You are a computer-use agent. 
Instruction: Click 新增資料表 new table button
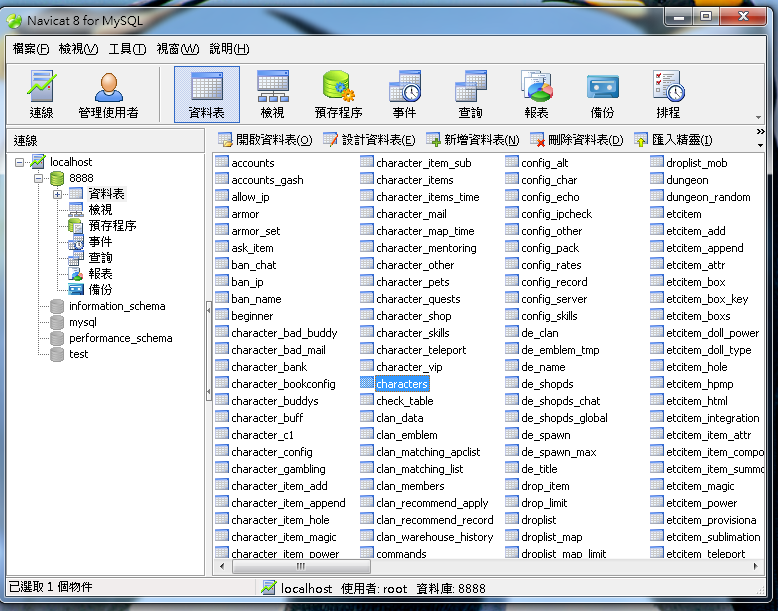473,140
